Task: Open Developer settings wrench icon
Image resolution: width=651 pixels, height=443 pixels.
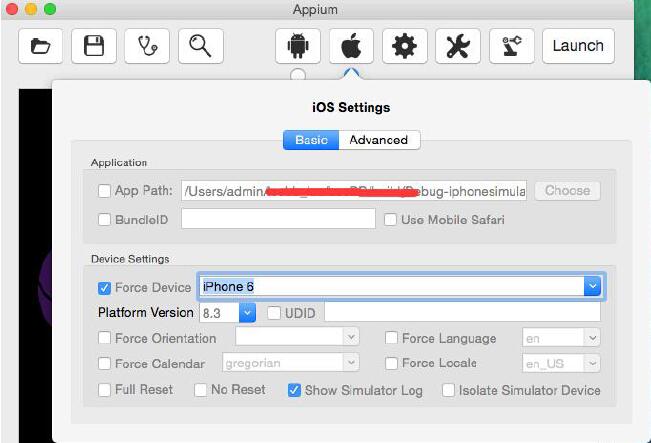Action: (x=458, y=46)
